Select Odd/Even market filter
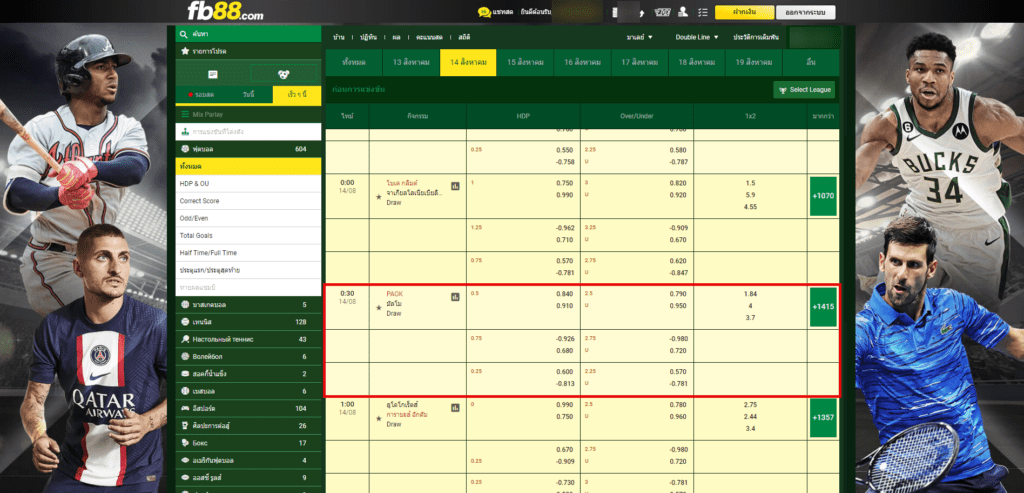This screenshot has height=493, width=1024. pyautogui.click(x=248, y=218)
